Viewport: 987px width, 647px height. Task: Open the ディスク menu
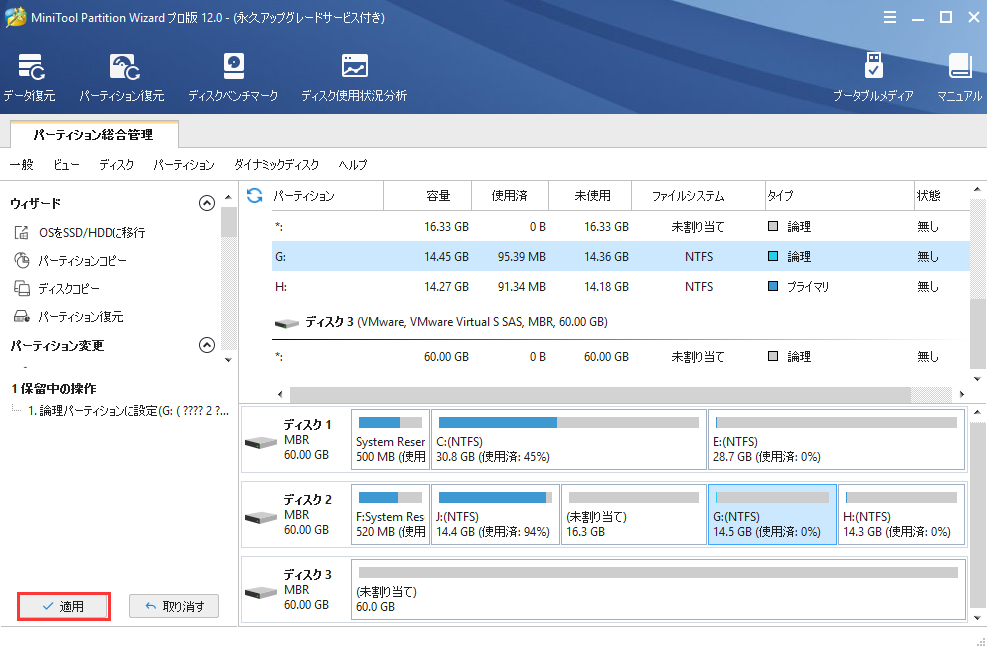pos(116,165)
